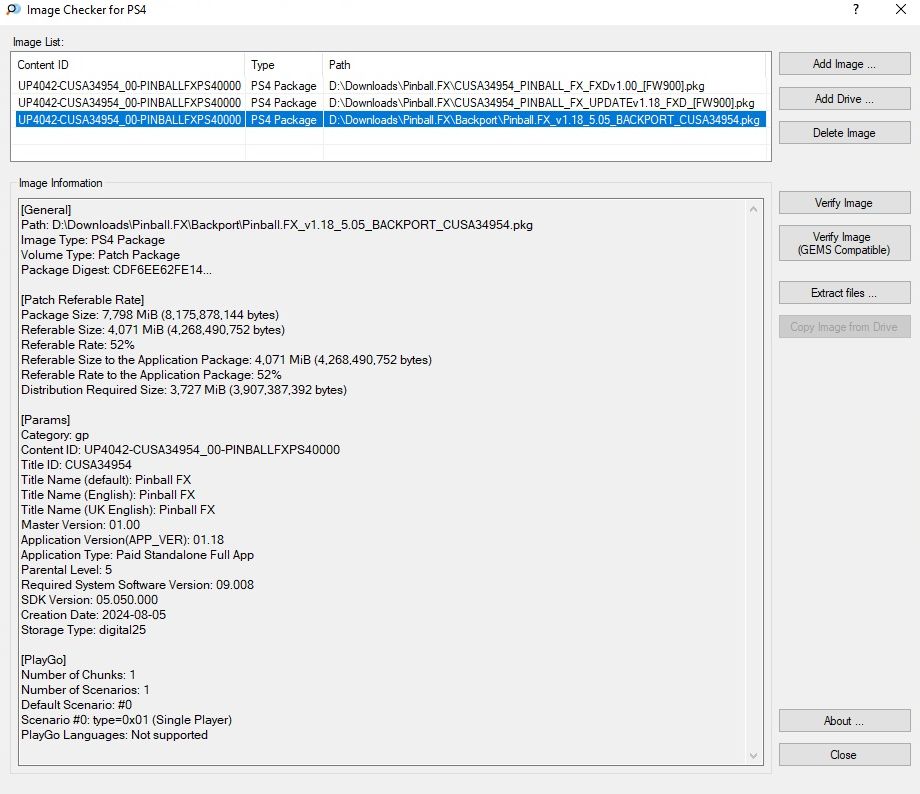
Task: Click the PS4 Package type in first row
Action: [283, 86]
